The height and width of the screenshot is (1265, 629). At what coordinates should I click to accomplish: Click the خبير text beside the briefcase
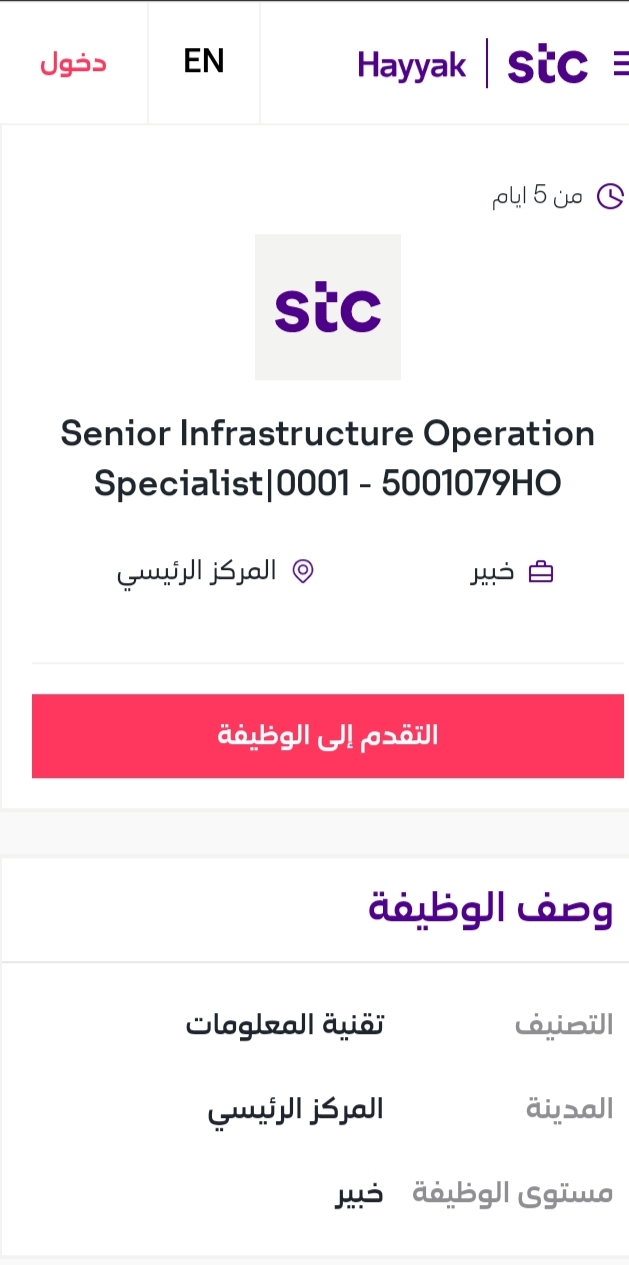tap(493, 572)
